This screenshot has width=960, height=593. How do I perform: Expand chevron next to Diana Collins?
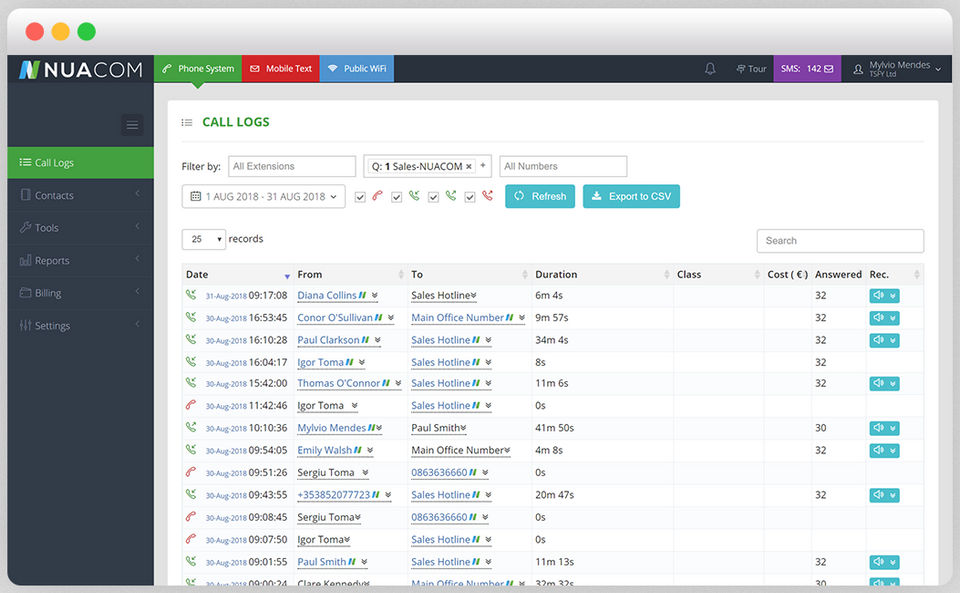(x=375, y=296)
